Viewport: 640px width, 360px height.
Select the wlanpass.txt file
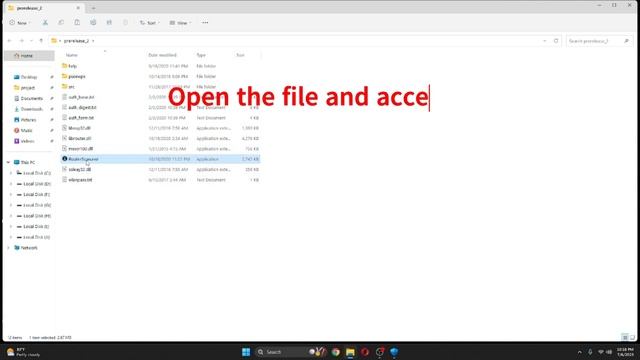click(x=80, y=180)
